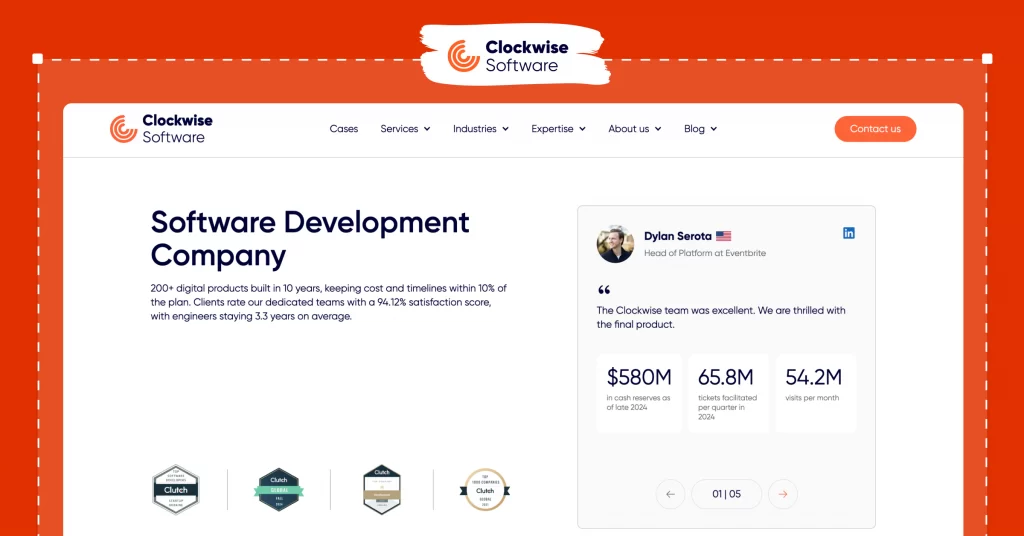
Task: Click the testimonial quote 'The Clockwise team was excellent'
Action: click(x=721, y=317)
